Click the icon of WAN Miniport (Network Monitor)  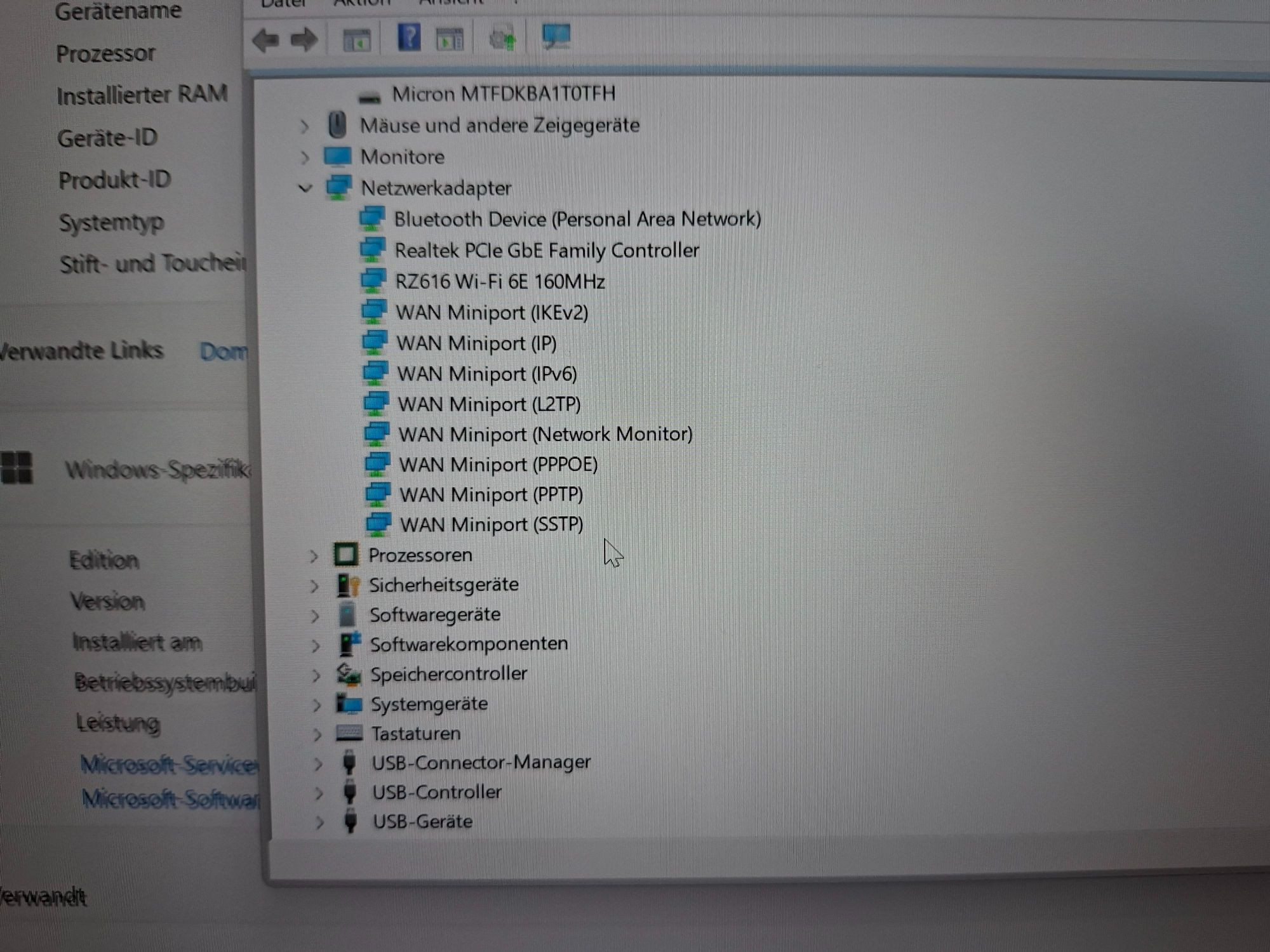pos(377,434)
